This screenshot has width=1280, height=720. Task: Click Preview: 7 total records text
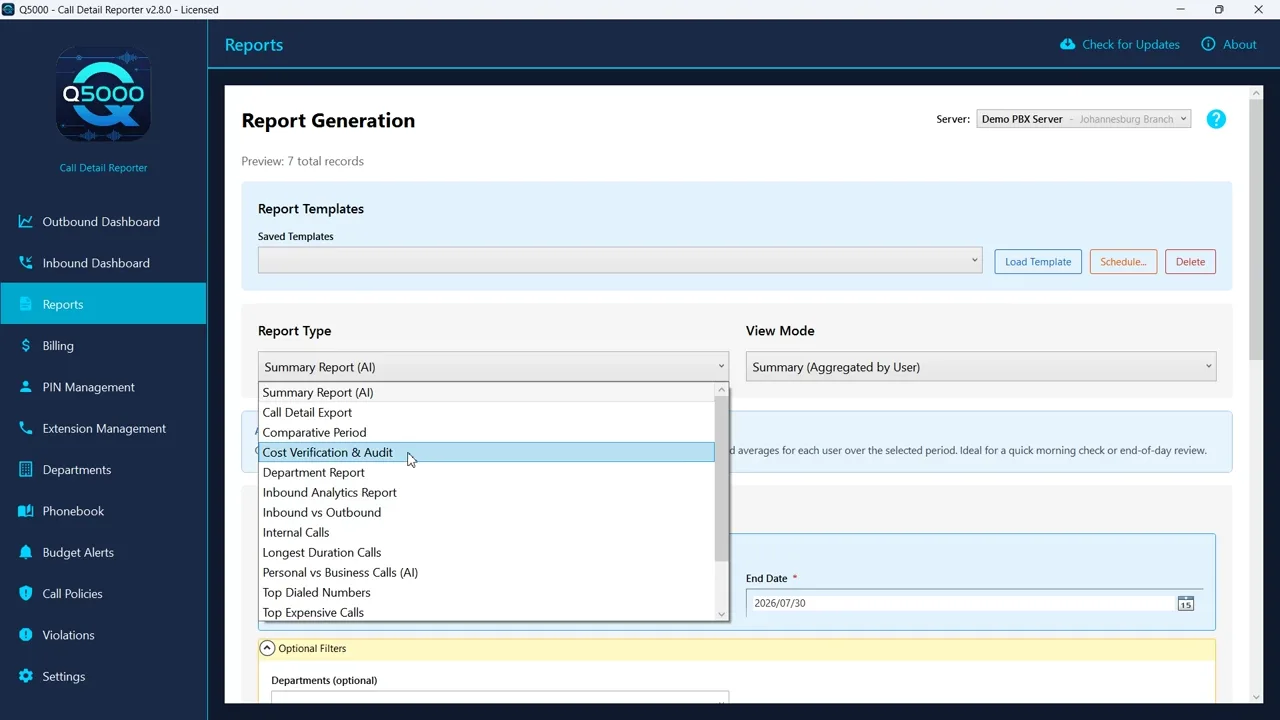[302, 161]
